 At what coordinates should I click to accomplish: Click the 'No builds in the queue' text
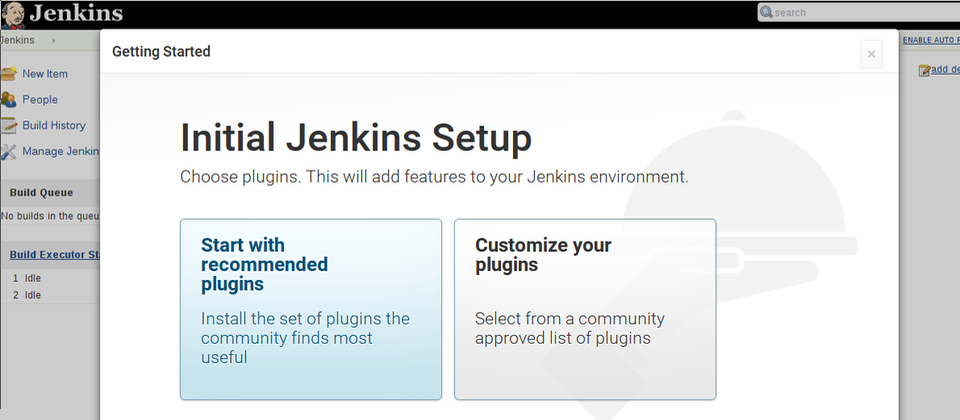tap(50, 216)
